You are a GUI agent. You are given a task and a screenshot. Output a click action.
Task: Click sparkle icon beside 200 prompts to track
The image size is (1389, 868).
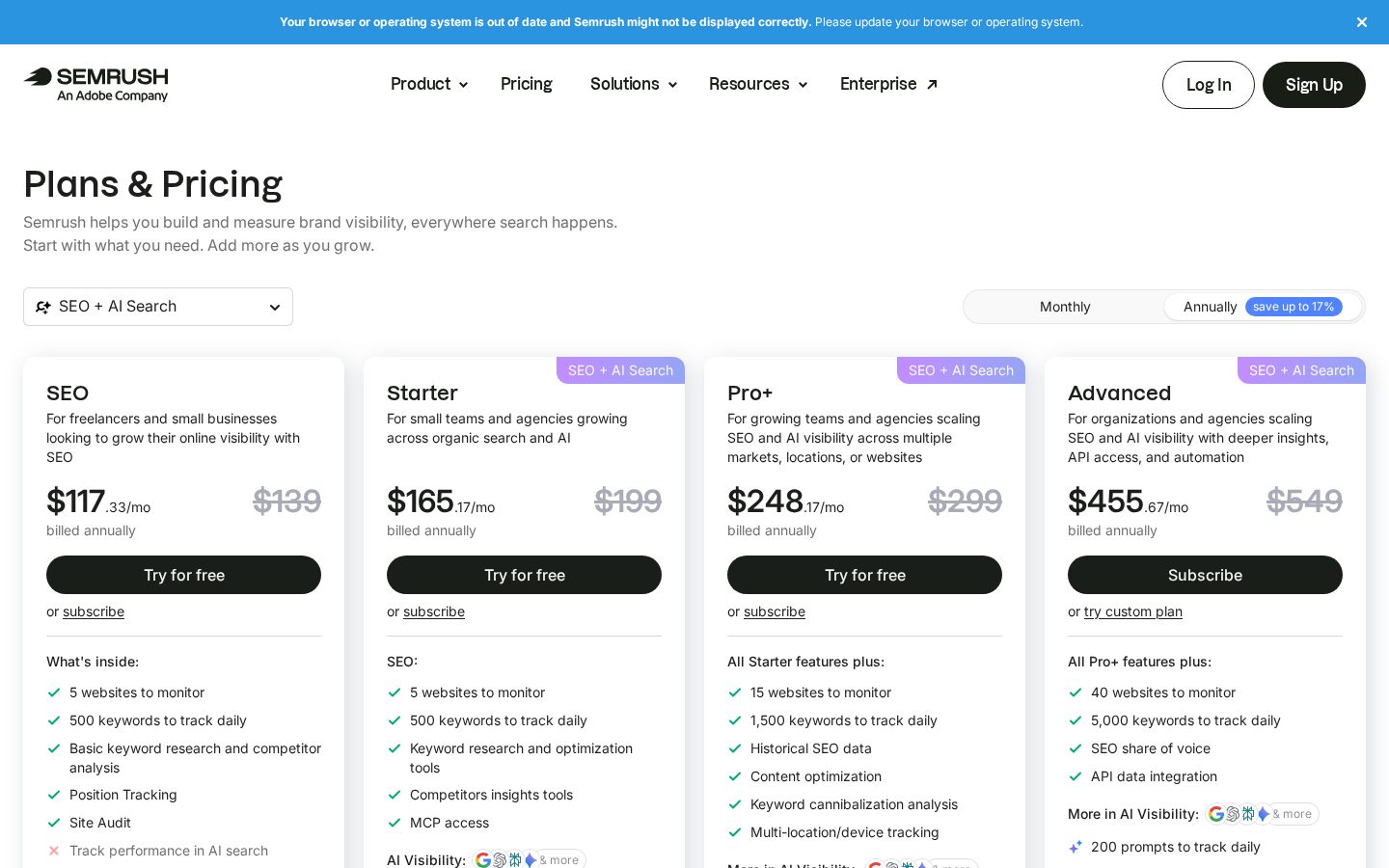pos(1076,847)
